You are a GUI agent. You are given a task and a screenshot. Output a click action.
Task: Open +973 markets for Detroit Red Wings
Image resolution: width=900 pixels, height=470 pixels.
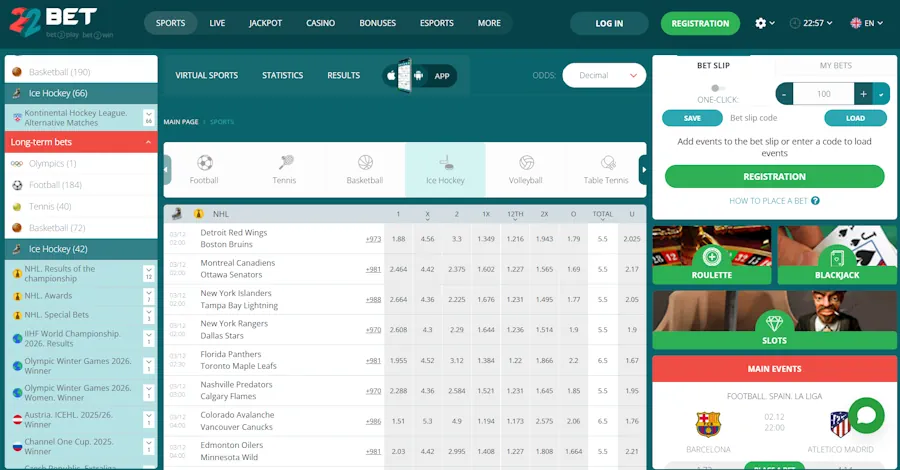tap(373, 239)
